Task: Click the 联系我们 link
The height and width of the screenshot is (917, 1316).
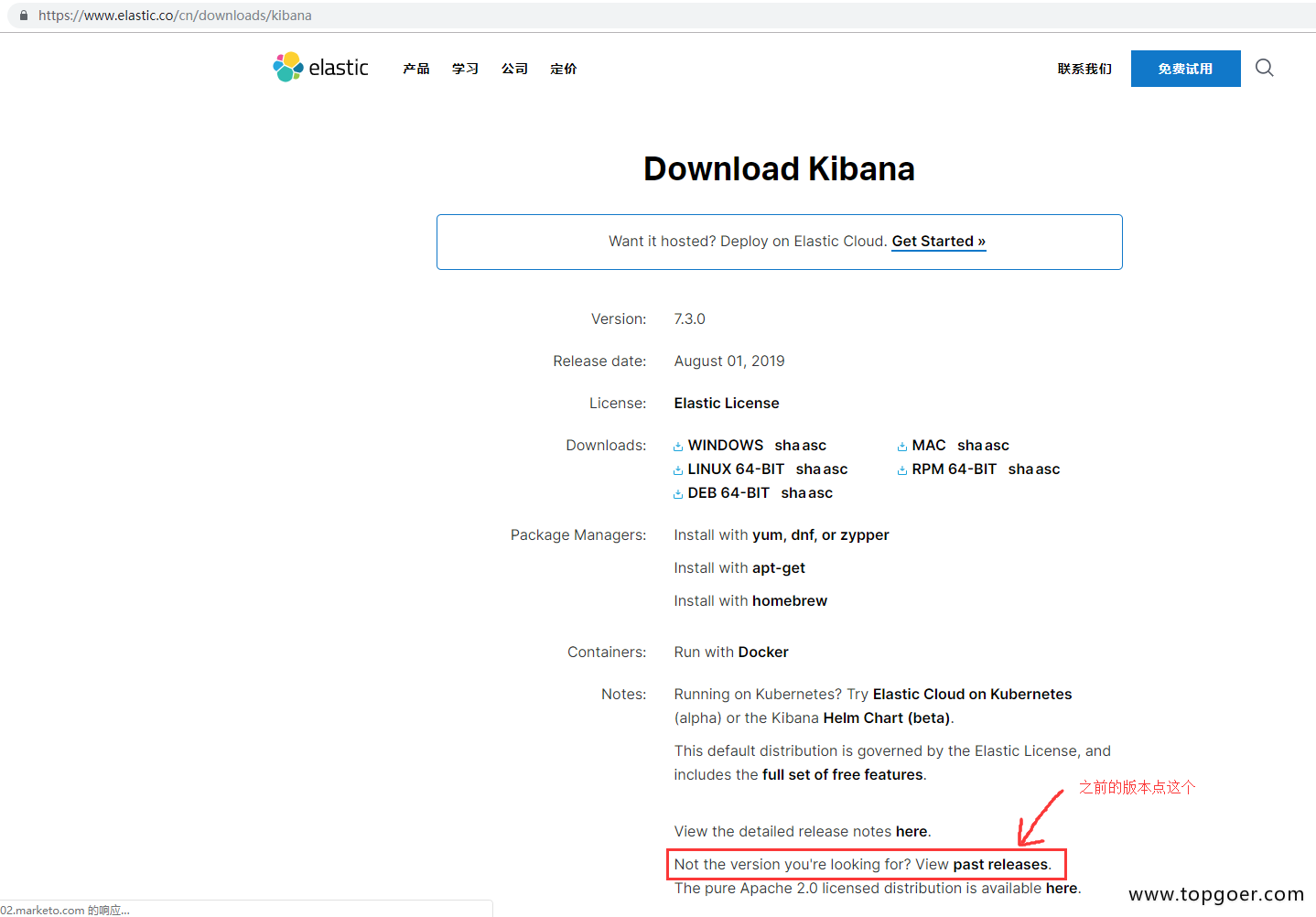Action: tap(1084, 68)
